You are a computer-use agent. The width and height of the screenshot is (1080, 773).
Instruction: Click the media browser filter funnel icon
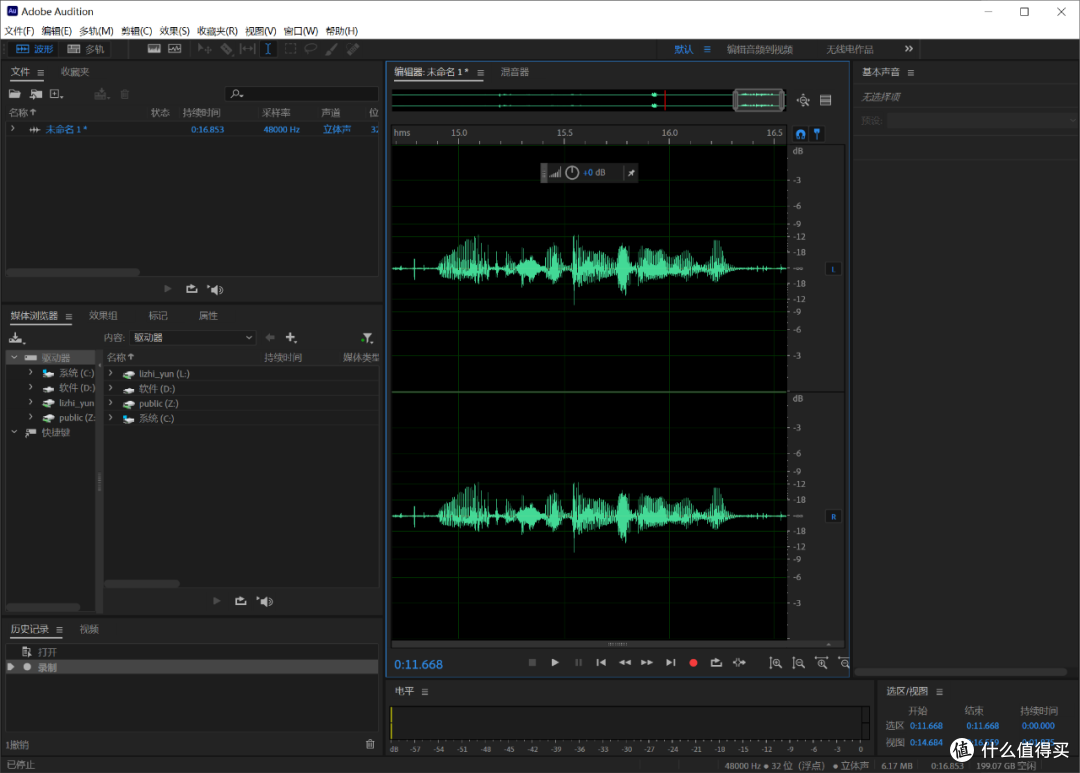[366, 338]
